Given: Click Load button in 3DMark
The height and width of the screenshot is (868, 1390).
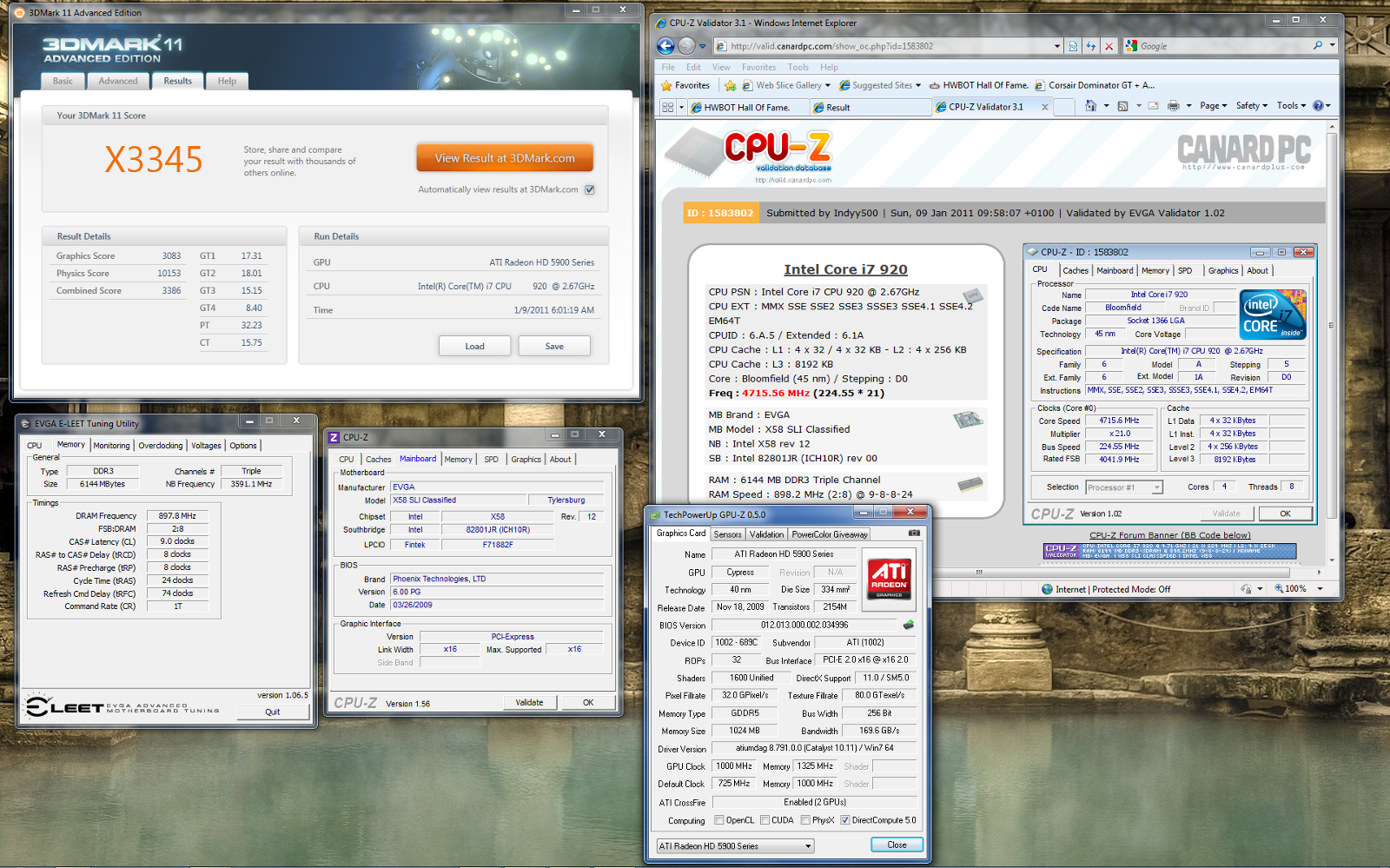Looking at the screenshot, I should click(474, 346).
